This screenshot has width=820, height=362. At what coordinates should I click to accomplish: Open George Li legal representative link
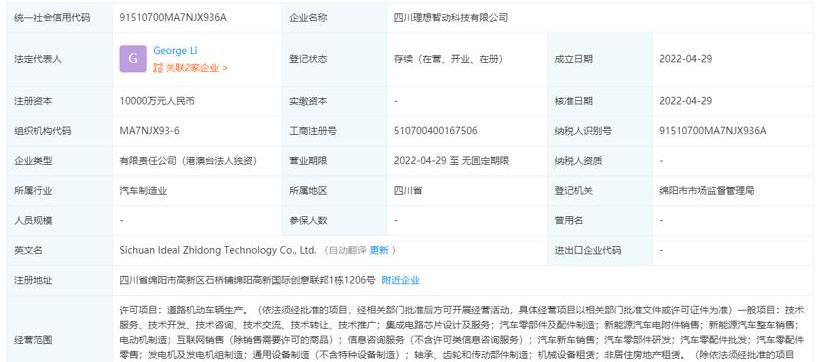pyautogui.click(x=175, y=51)
